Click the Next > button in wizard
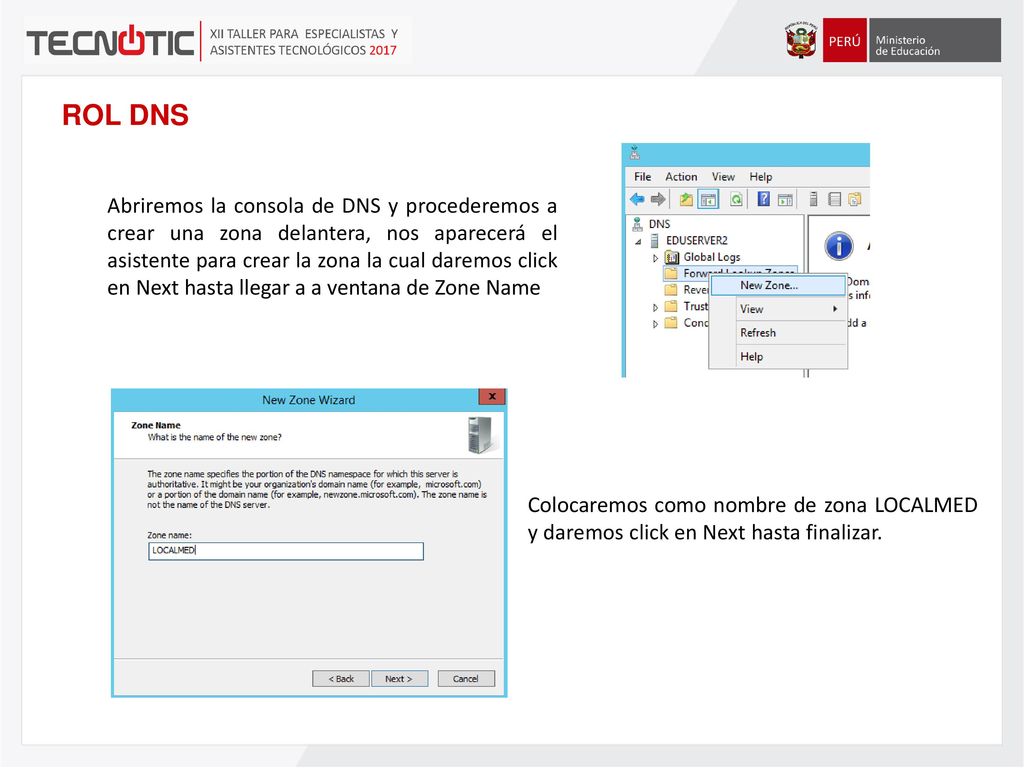The width and height of the screenshot is (1024, 768). (399, 679)
